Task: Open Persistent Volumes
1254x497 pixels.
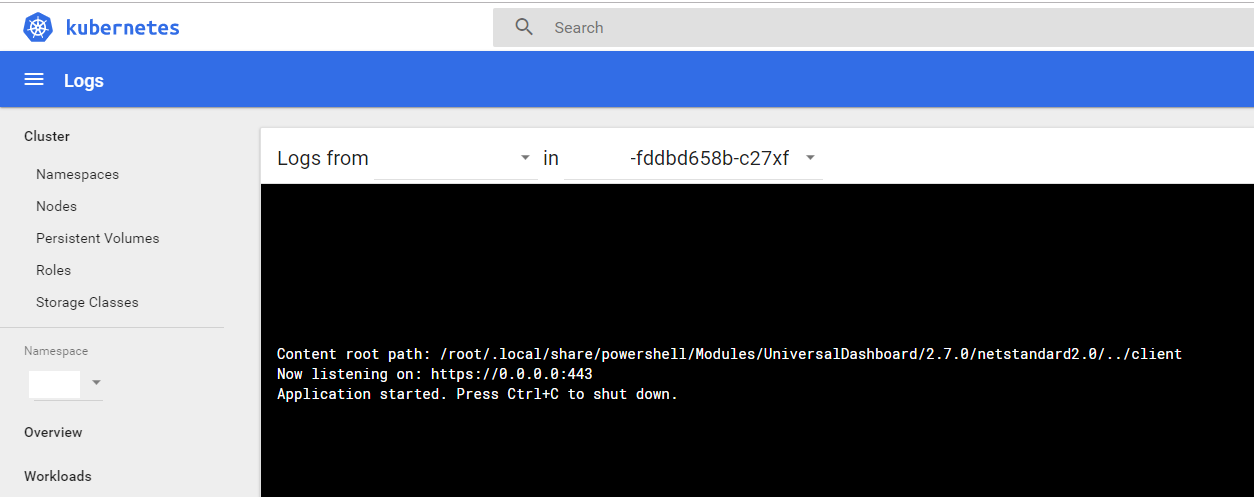Action: (x=98, y=238)
